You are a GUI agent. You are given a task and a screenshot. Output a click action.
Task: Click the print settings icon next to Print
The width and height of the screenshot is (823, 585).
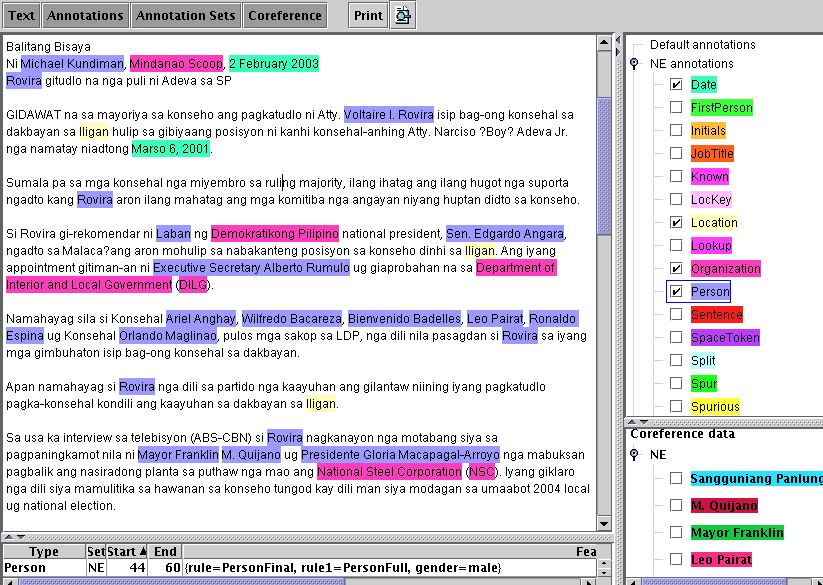pyautogui.click(x=403, y=16)
